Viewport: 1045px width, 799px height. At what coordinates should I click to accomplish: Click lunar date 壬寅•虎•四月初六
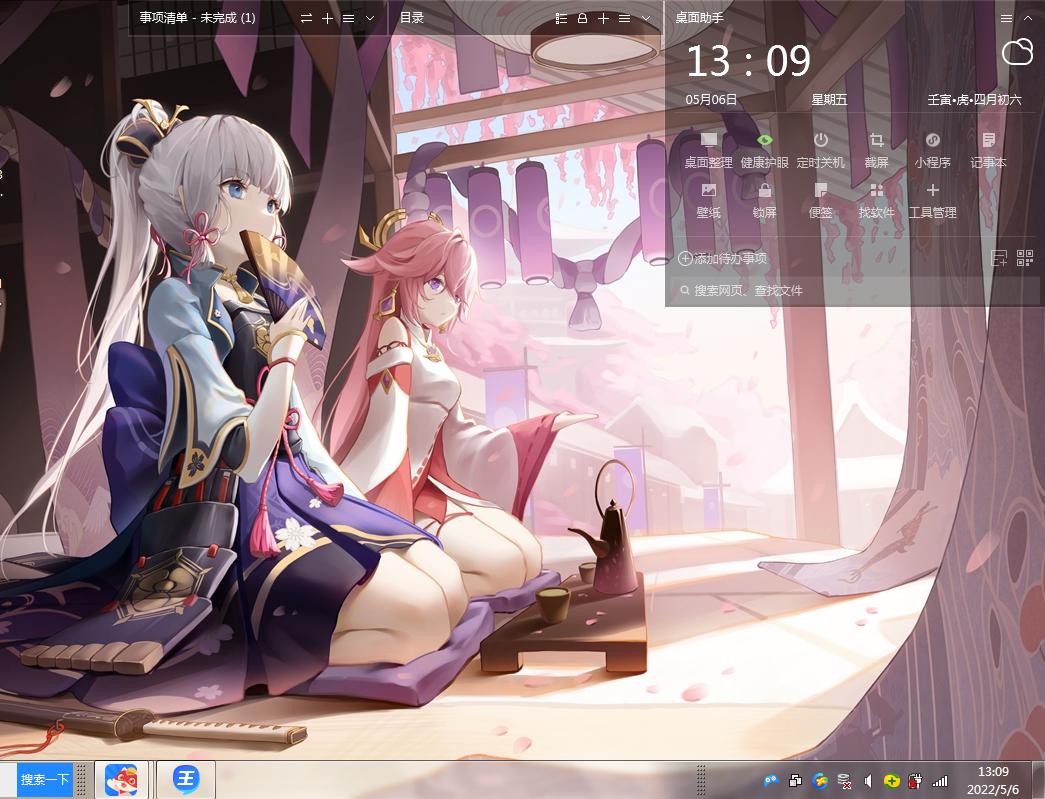tap(974, 100)
